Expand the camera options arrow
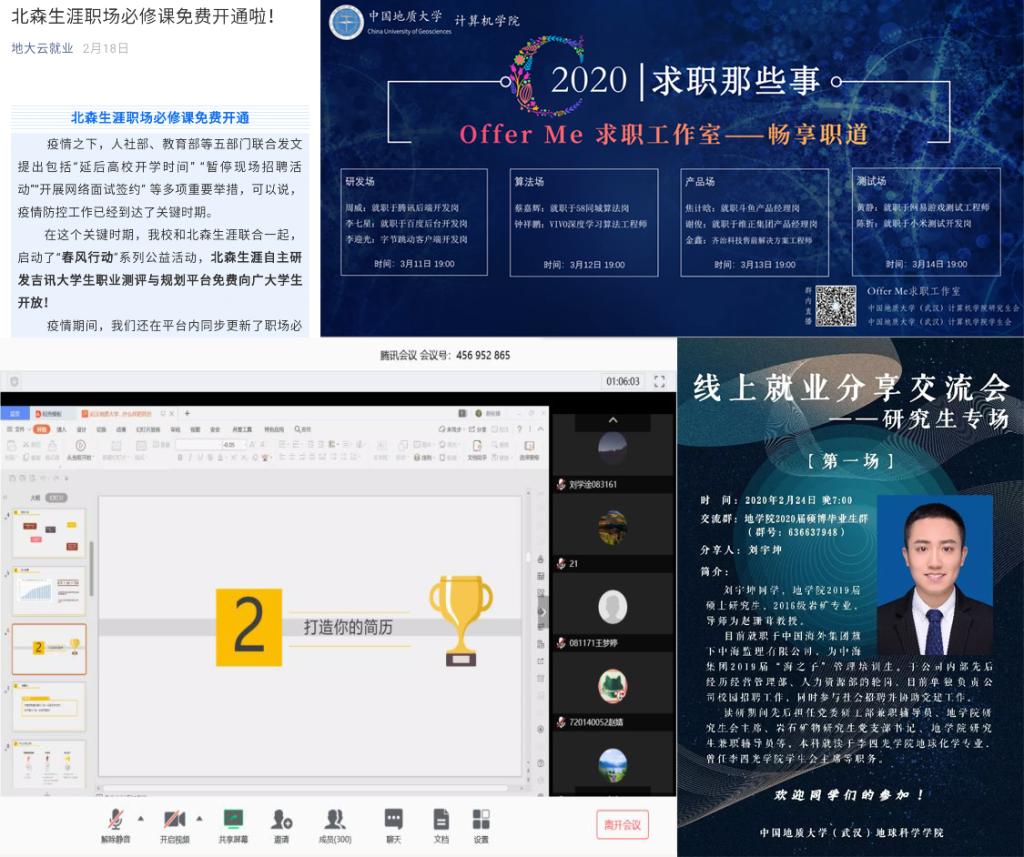This screenshot has height=857, width=1024. 198,817
